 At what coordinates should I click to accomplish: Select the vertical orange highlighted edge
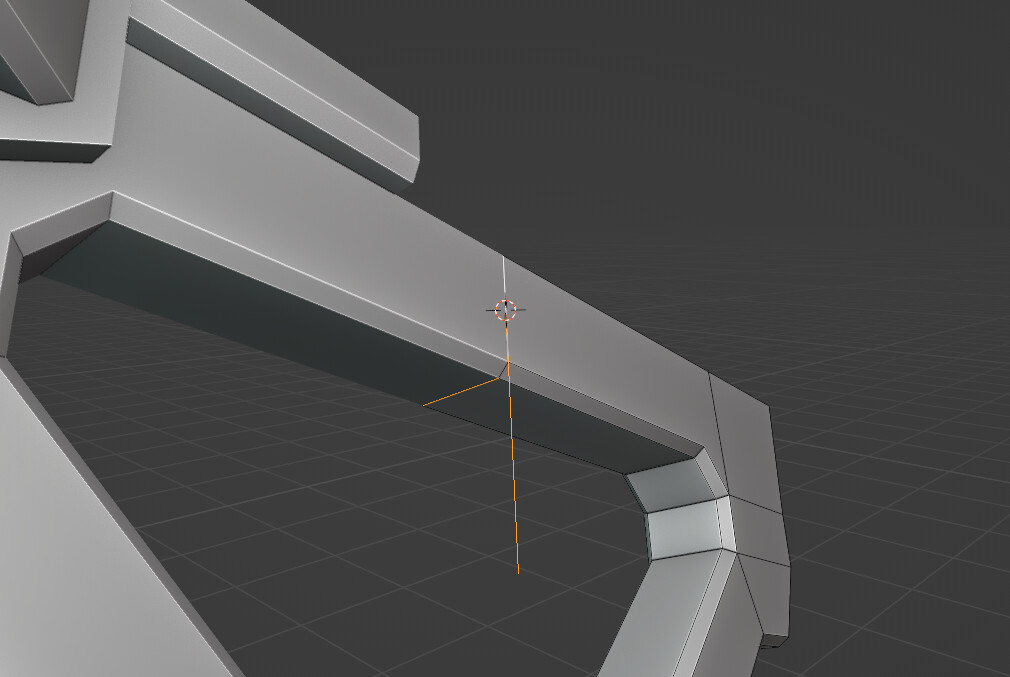pyautogui.click(x=511, y=480)
